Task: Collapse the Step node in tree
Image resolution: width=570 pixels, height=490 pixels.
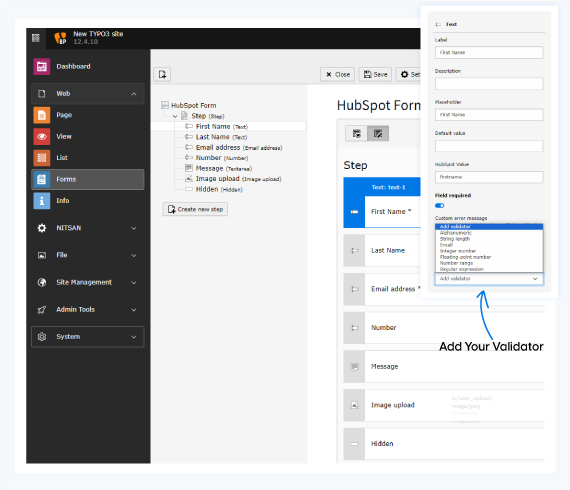Action: click(x=175, y=116)
